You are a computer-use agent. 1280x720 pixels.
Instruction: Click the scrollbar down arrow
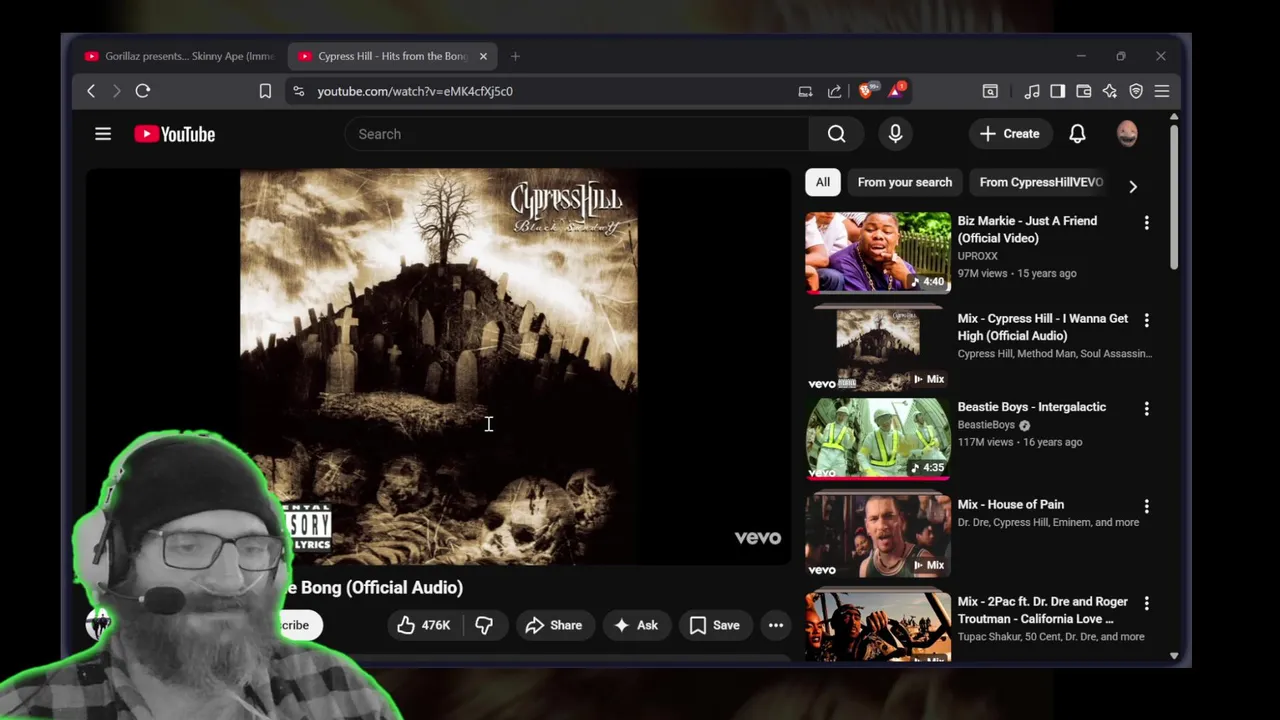1174,656
